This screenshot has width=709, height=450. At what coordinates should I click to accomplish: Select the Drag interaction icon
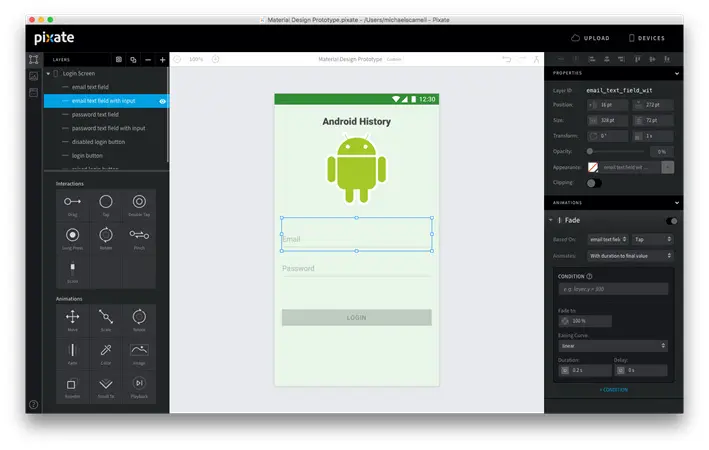click(x=72, y=202)
